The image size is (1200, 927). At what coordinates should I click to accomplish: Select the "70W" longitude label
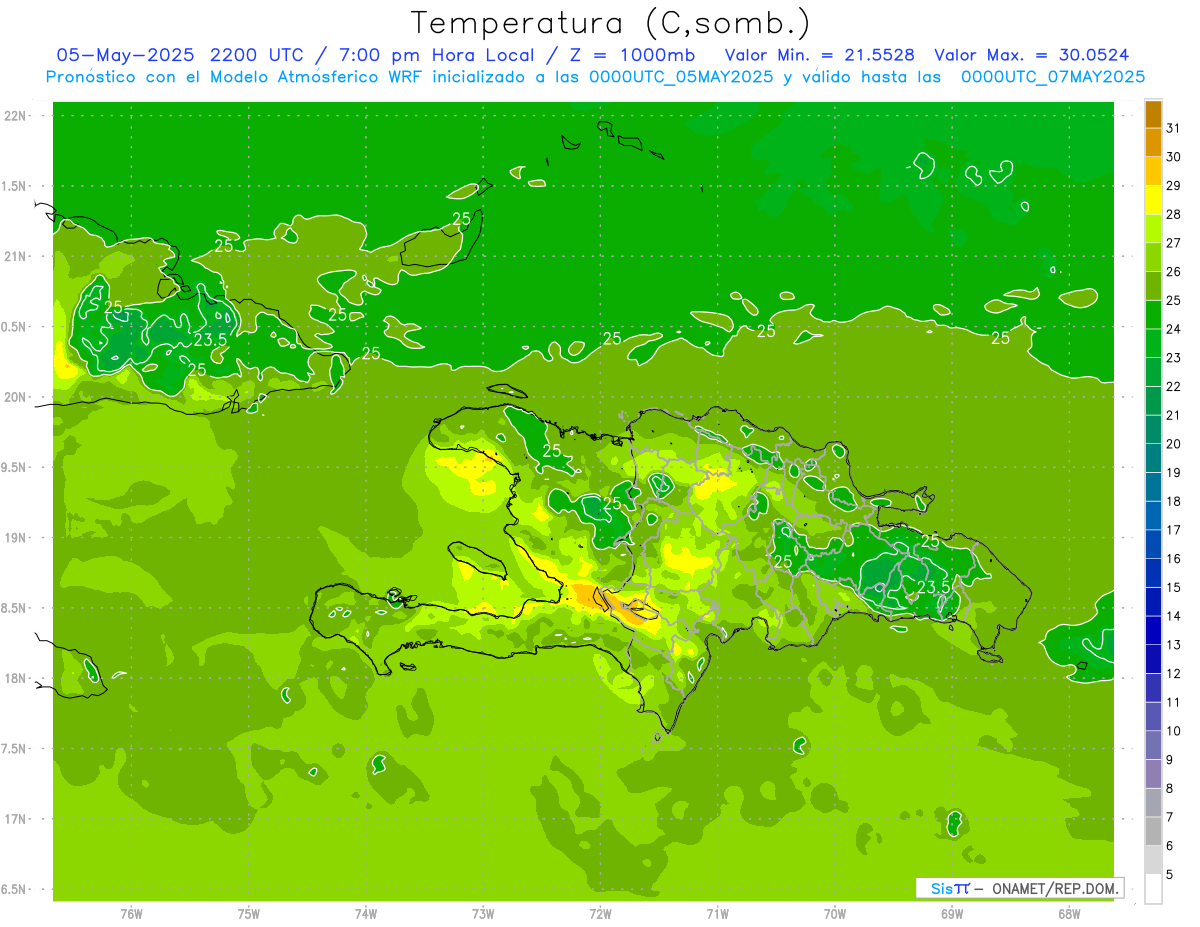835,914
